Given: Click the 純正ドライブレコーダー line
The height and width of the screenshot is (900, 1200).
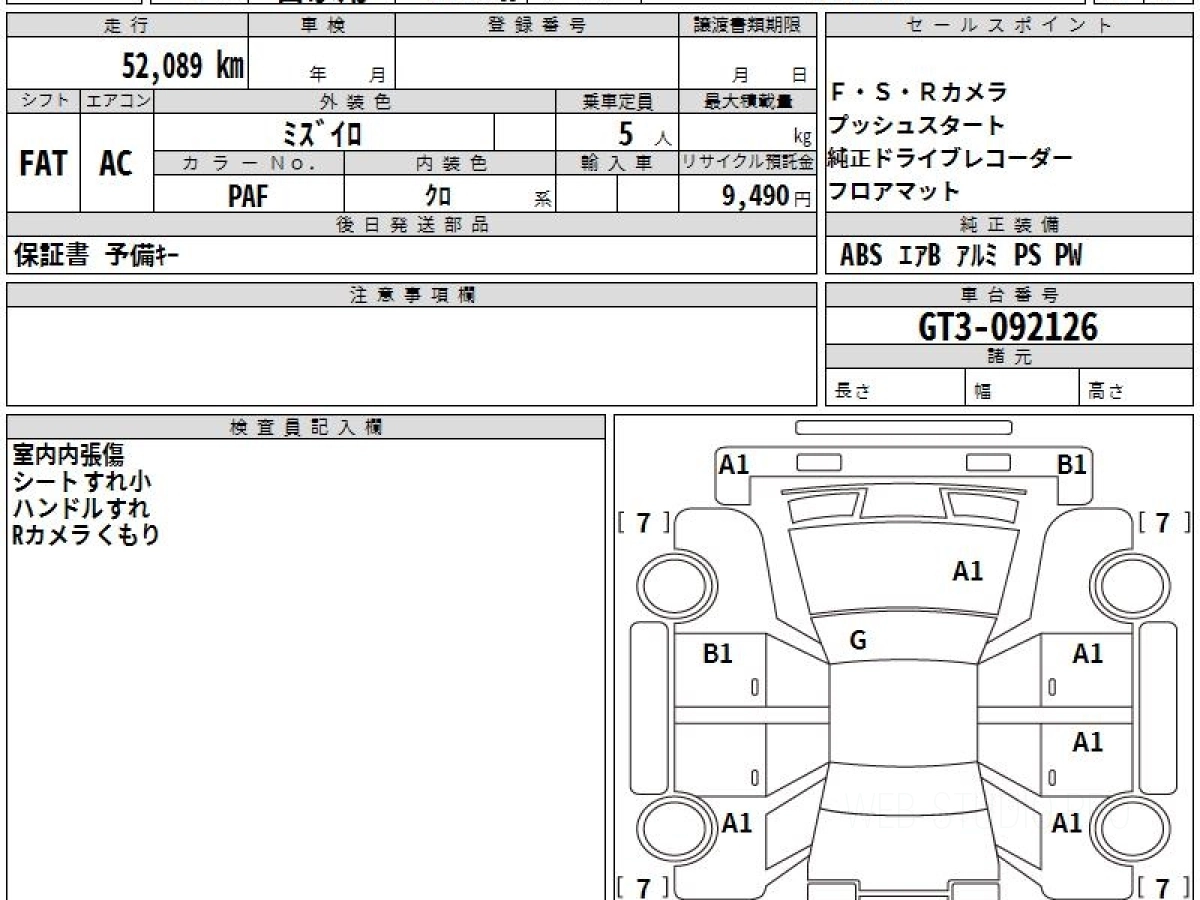Looking at the screenshot, I should click(950, 158).
